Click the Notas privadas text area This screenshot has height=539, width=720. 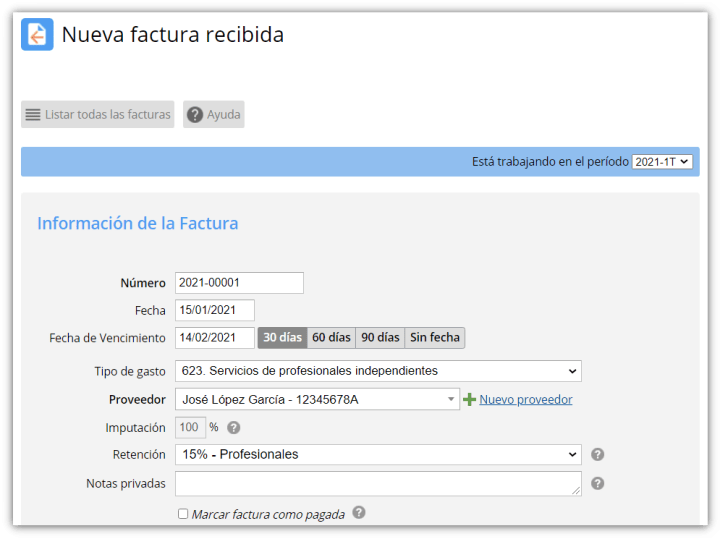coord(378,483)
